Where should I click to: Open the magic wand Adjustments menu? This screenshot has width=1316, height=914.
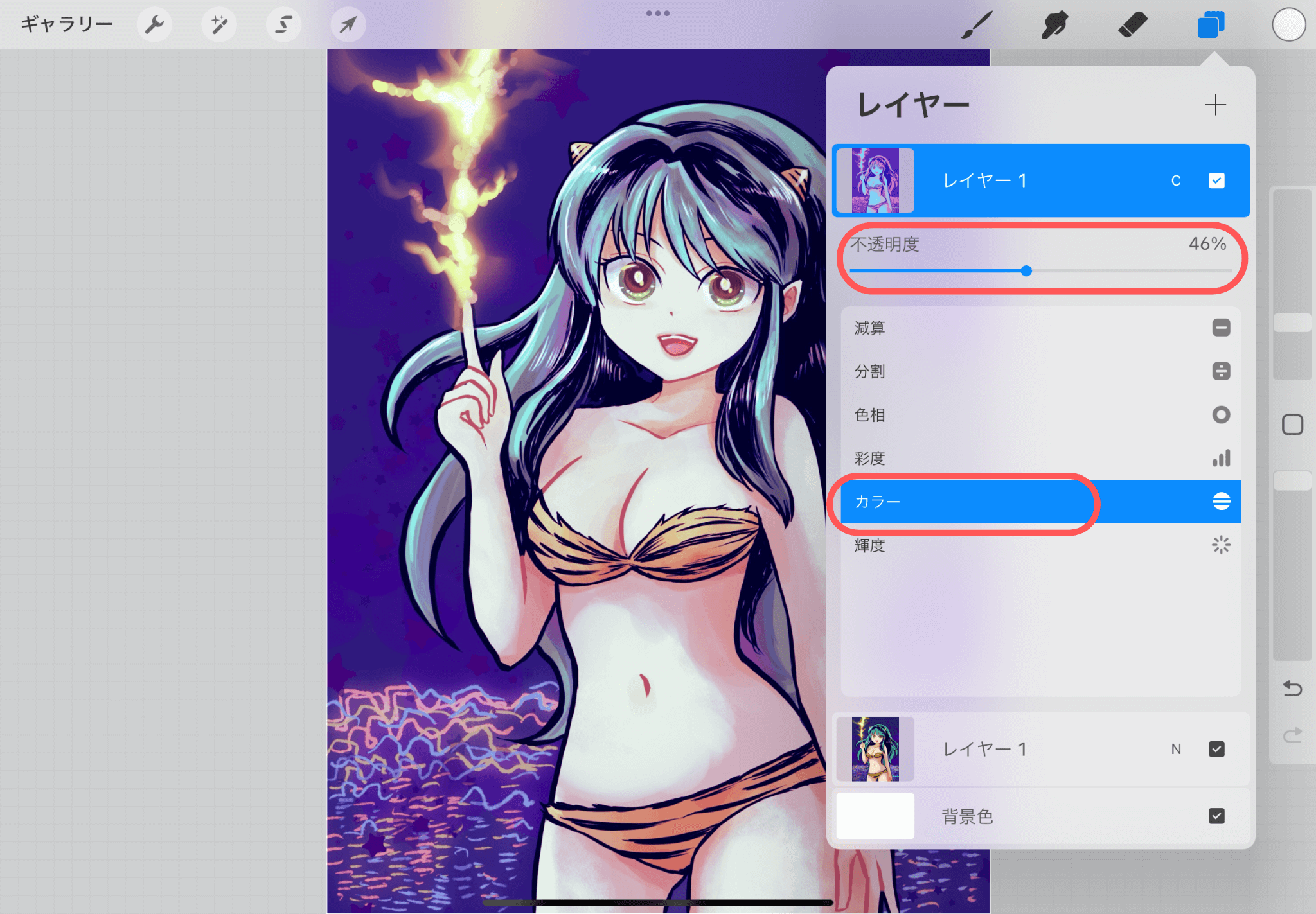coord(218,25)
